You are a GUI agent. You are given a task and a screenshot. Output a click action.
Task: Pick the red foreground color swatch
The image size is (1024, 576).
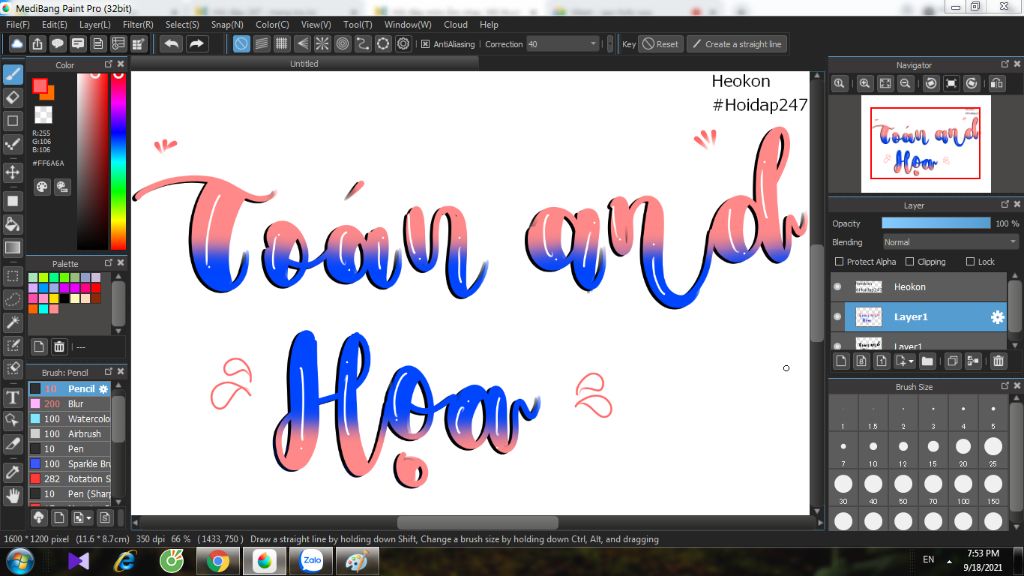point(40,86)
